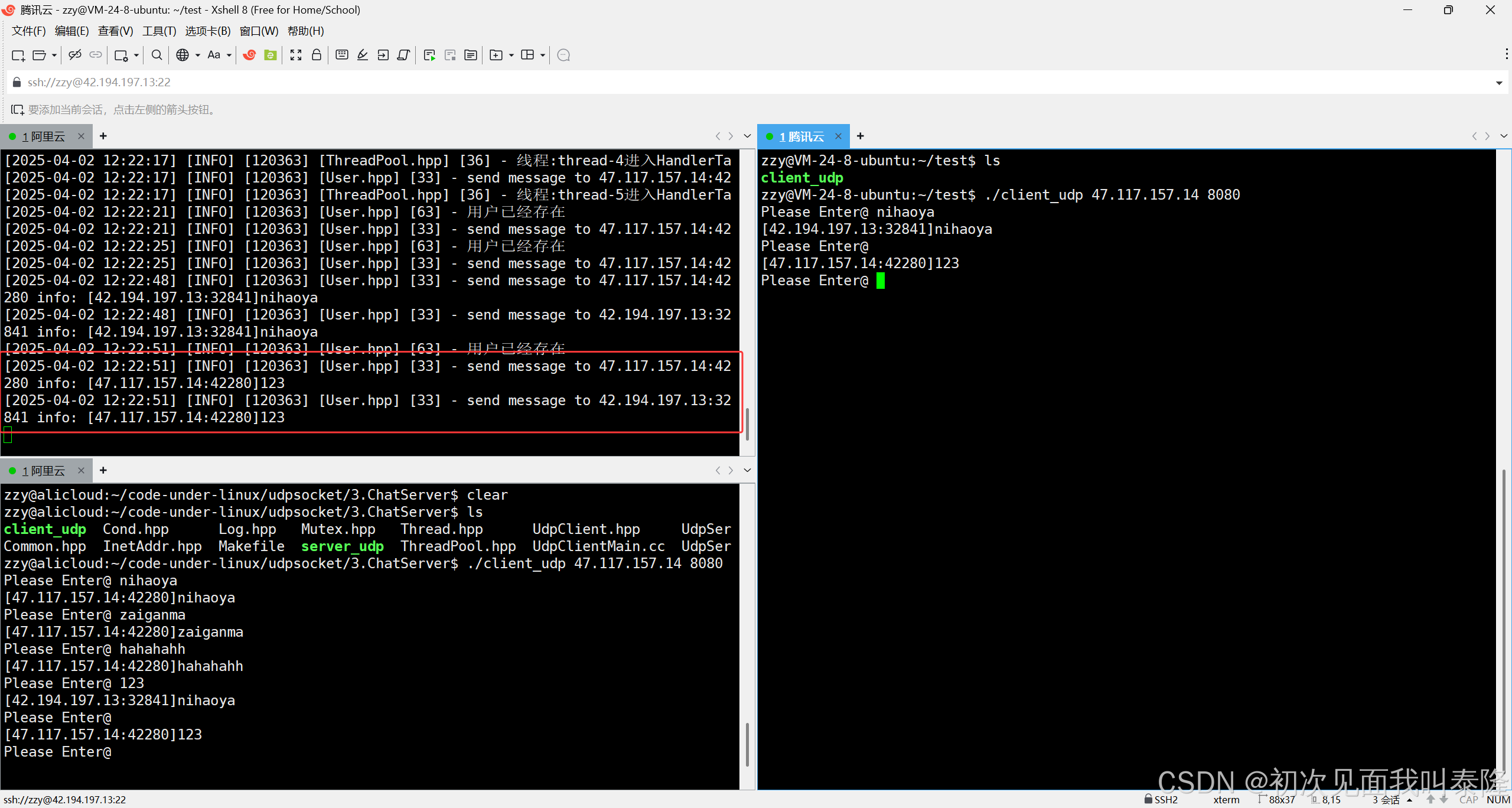The width and height of the screenshot is (1512, 808).
Task: Switch to the 腾讯云 session tab
Action: (801, 136)
